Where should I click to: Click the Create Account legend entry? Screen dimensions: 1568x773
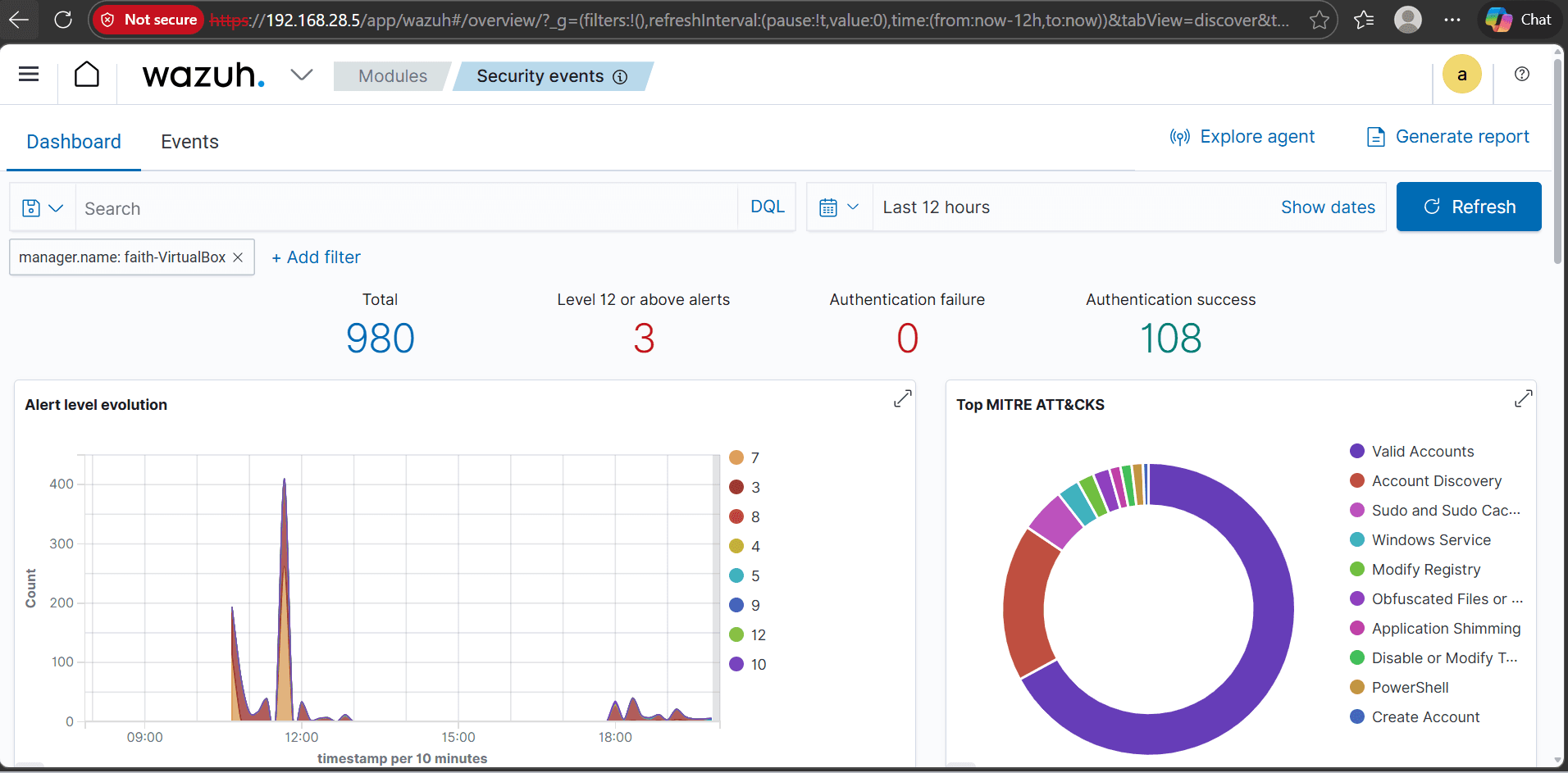tap(1415, 717)
